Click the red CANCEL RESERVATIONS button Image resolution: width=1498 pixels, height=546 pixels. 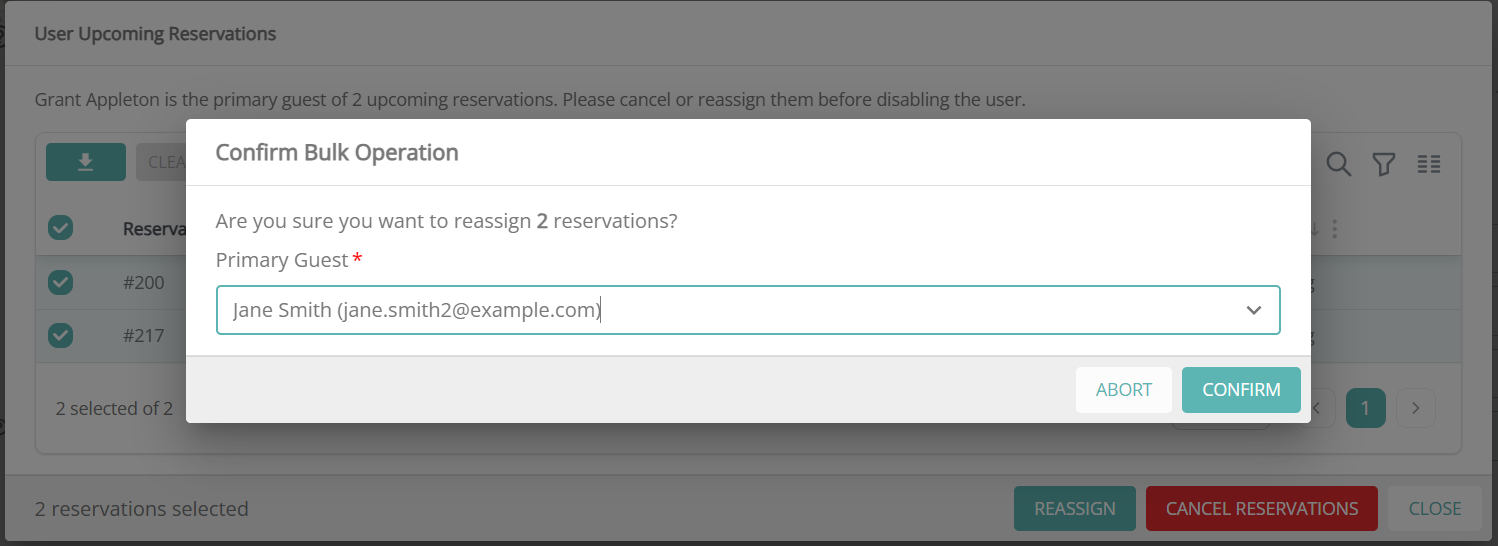[1262, 508]
